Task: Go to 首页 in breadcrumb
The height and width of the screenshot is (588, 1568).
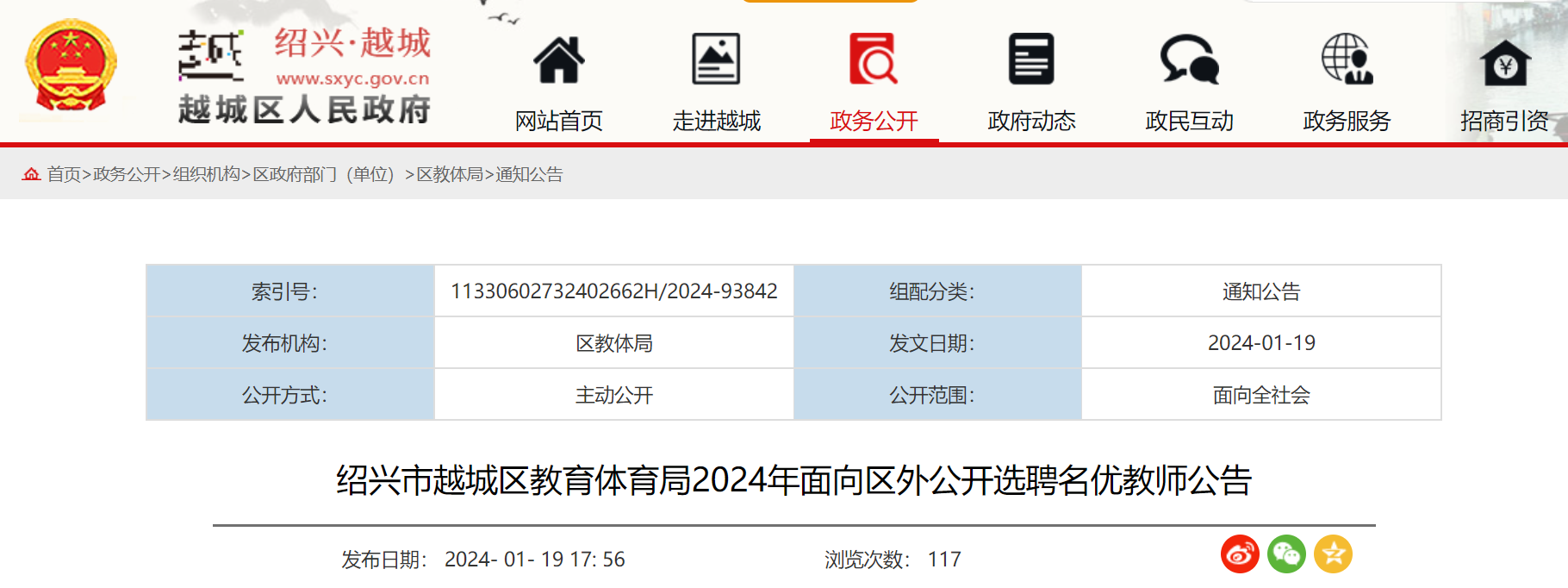Action: coord(64,174)
